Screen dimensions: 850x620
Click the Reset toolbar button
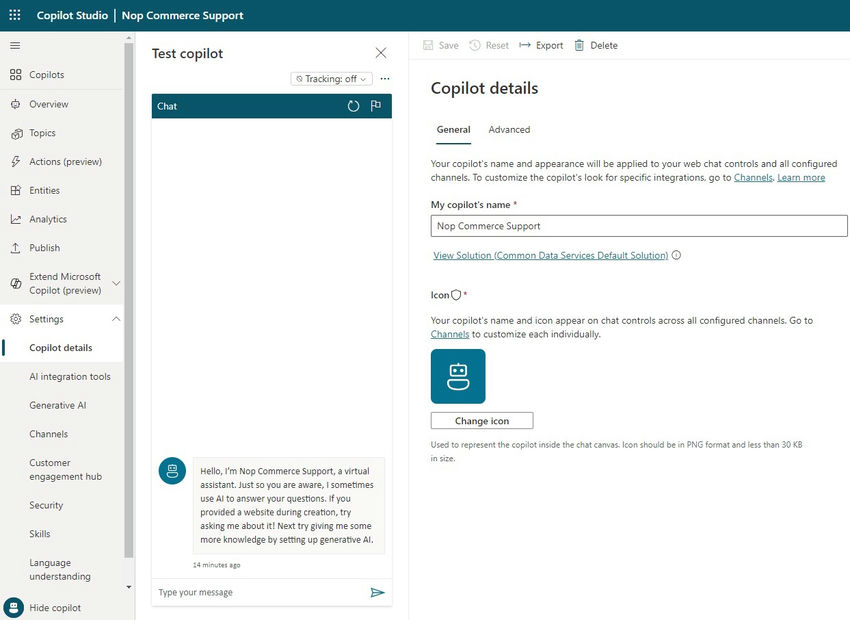point(489,46)
